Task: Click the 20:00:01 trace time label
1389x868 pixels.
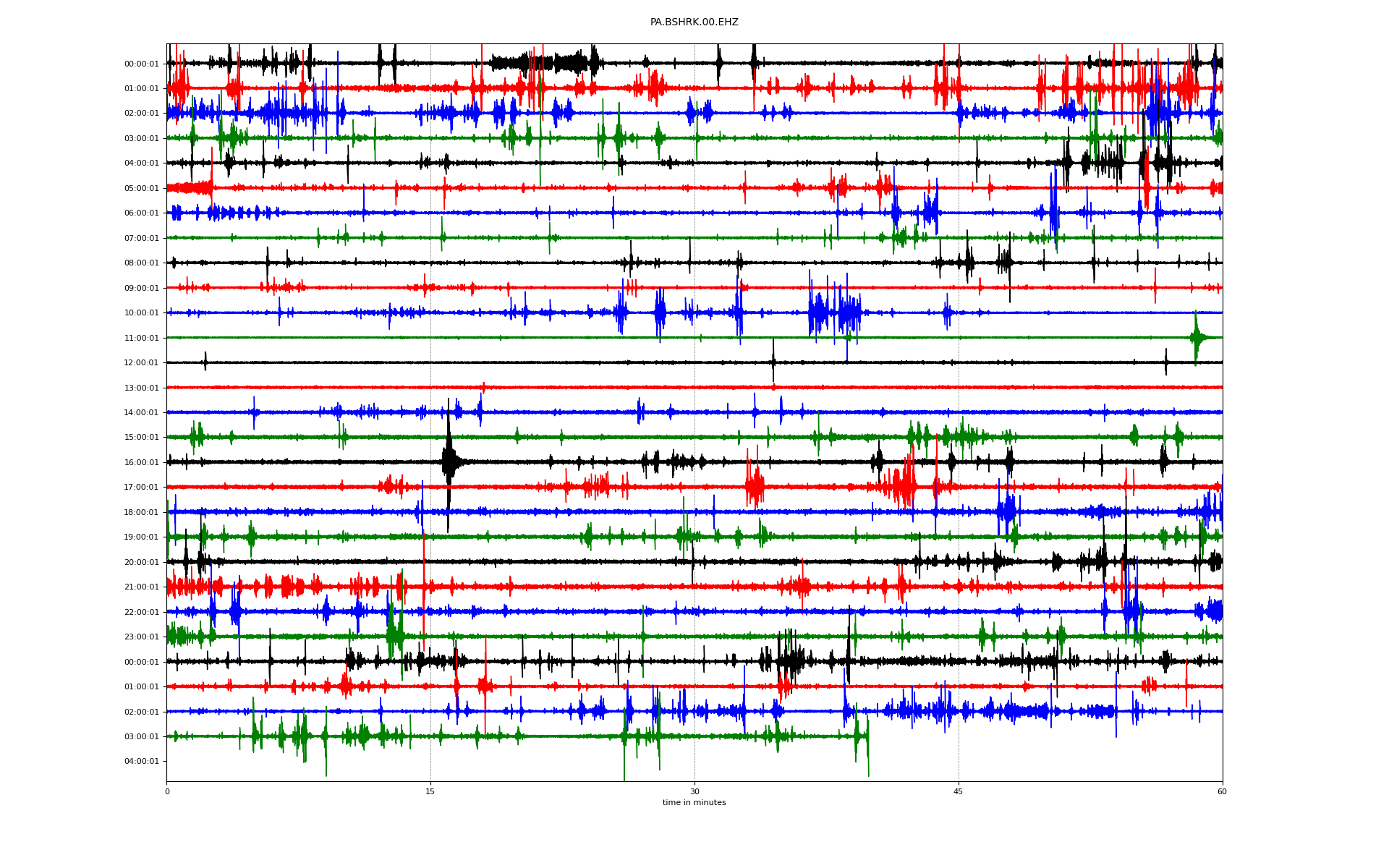Action: coord(141,562)
